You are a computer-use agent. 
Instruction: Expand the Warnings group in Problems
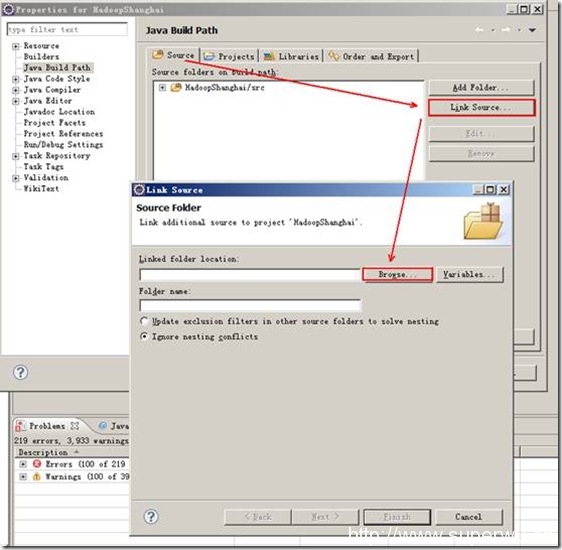click(x=23, y=477)
